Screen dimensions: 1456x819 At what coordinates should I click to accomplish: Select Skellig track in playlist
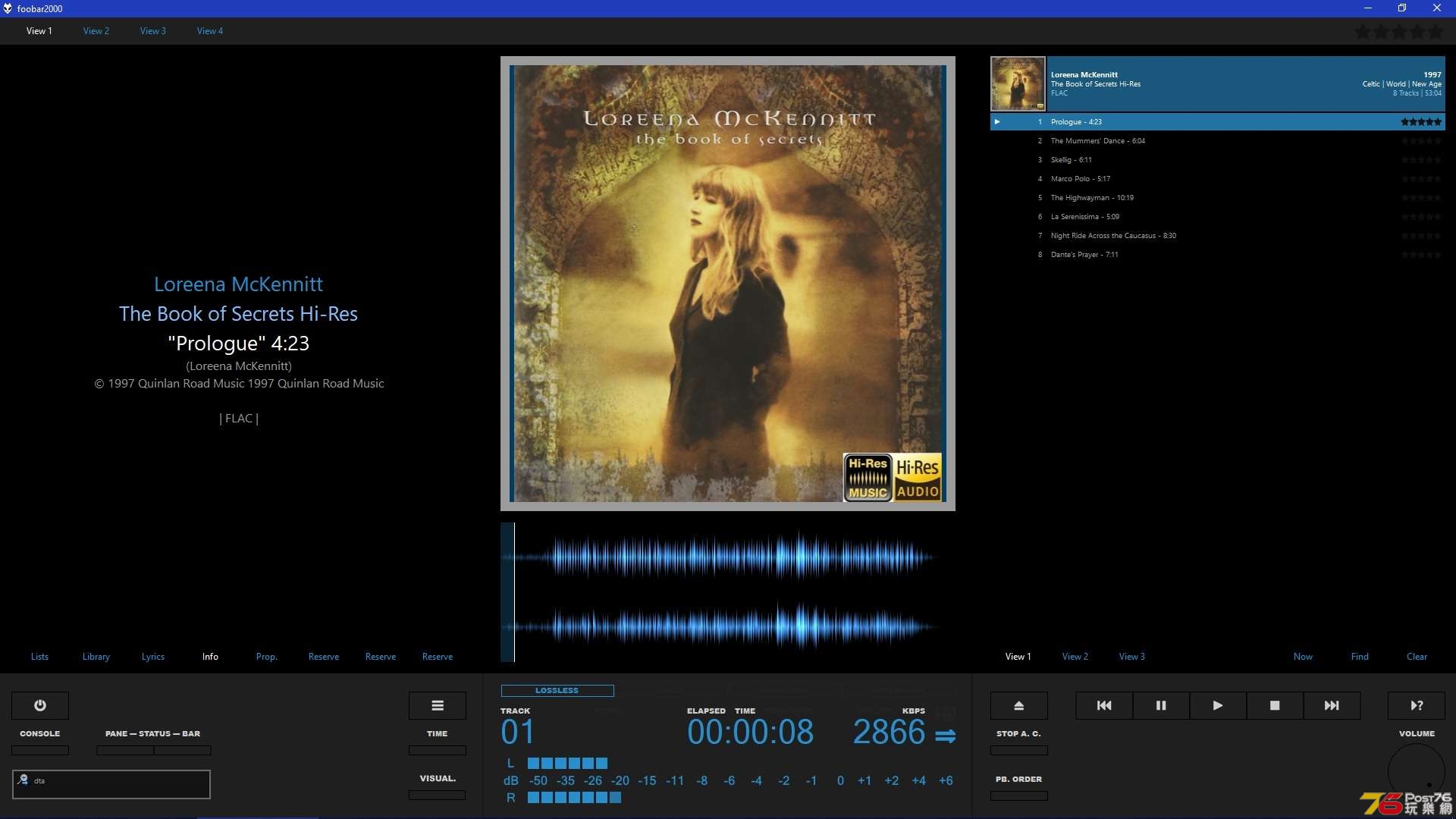coord(1218,160)
